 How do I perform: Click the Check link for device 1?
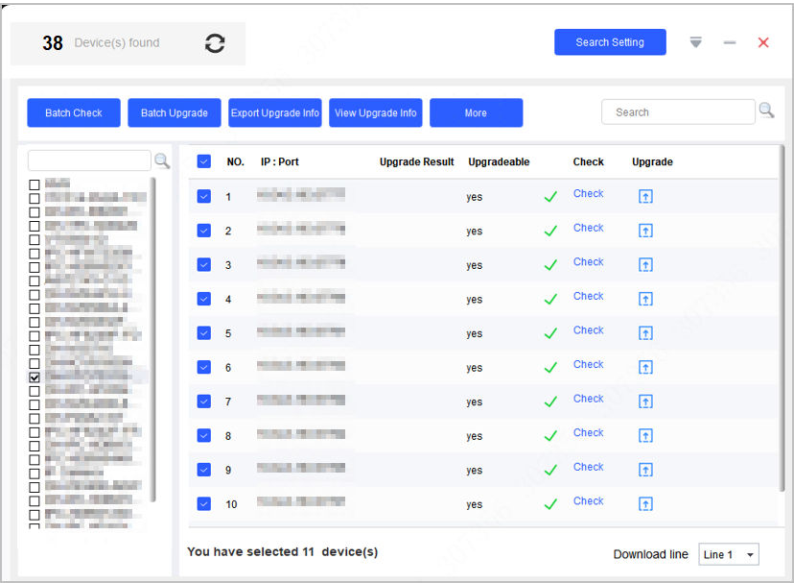pyautogui.click(x=588, y=193)
